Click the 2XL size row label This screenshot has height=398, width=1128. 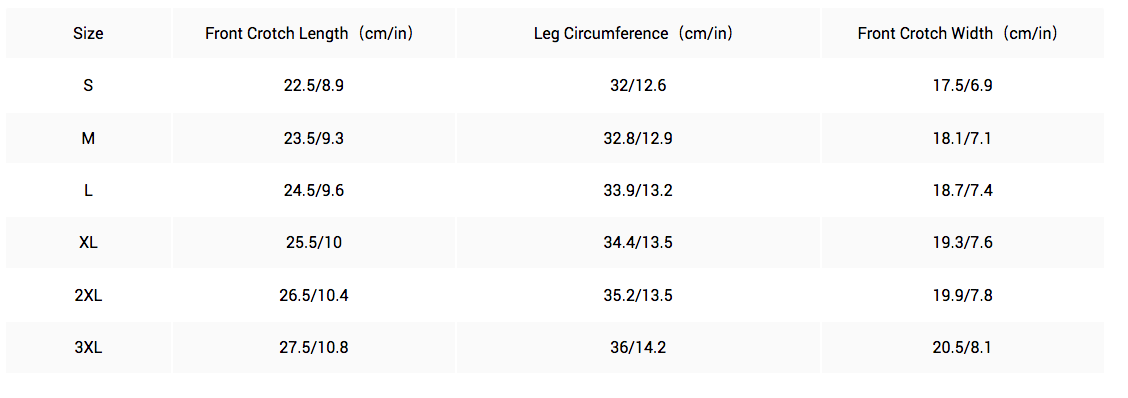pos(88,295)
